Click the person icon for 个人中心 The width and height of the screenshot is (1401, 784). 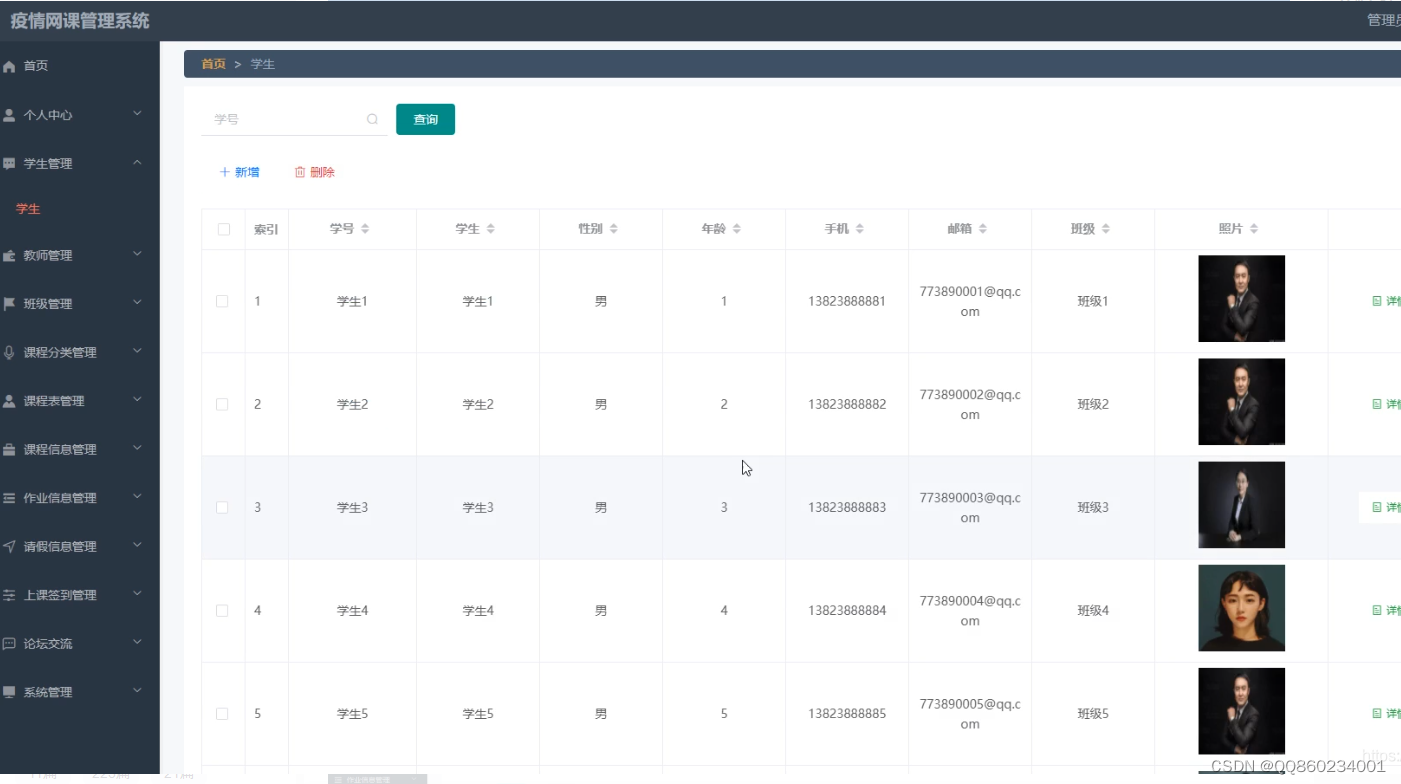tap(9, 115)
